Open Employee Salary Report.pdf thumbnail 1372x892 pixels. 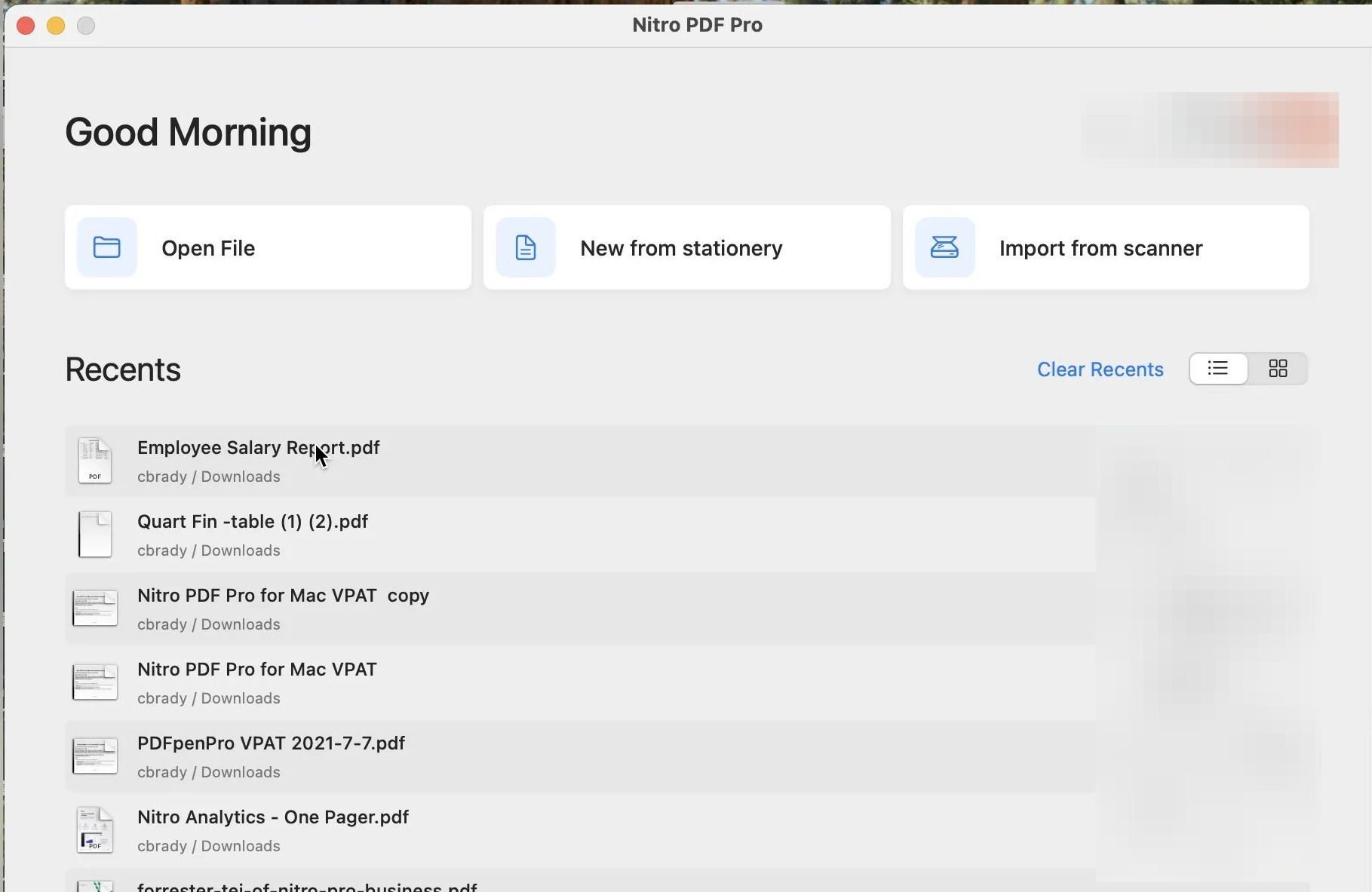[95, 461]
